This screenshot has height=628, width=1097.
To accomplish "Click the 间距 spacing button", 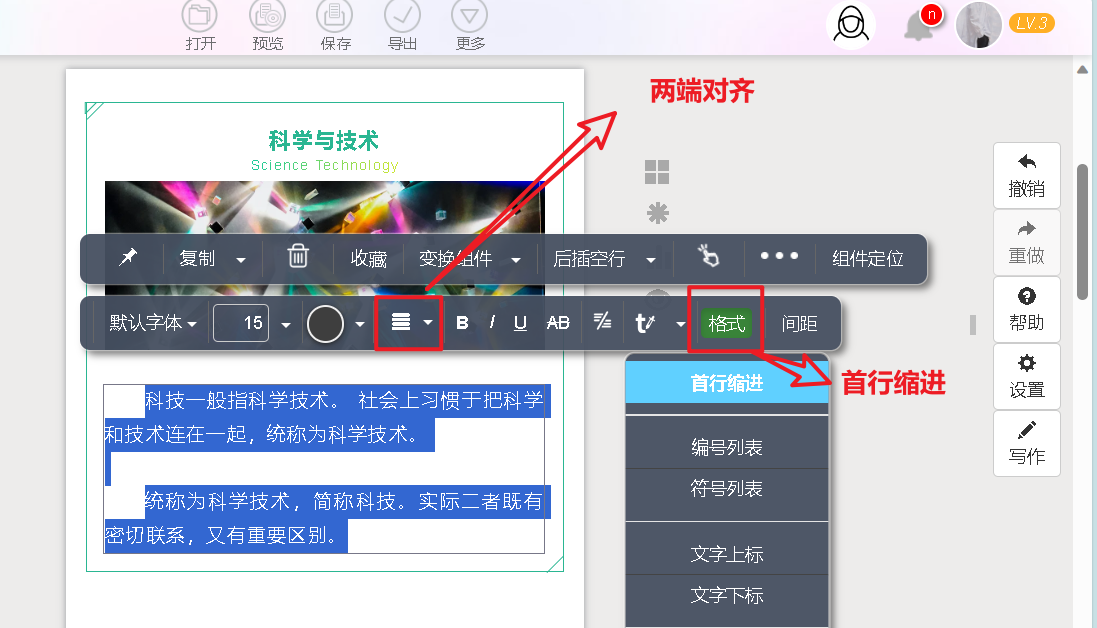I will point(799,324).
